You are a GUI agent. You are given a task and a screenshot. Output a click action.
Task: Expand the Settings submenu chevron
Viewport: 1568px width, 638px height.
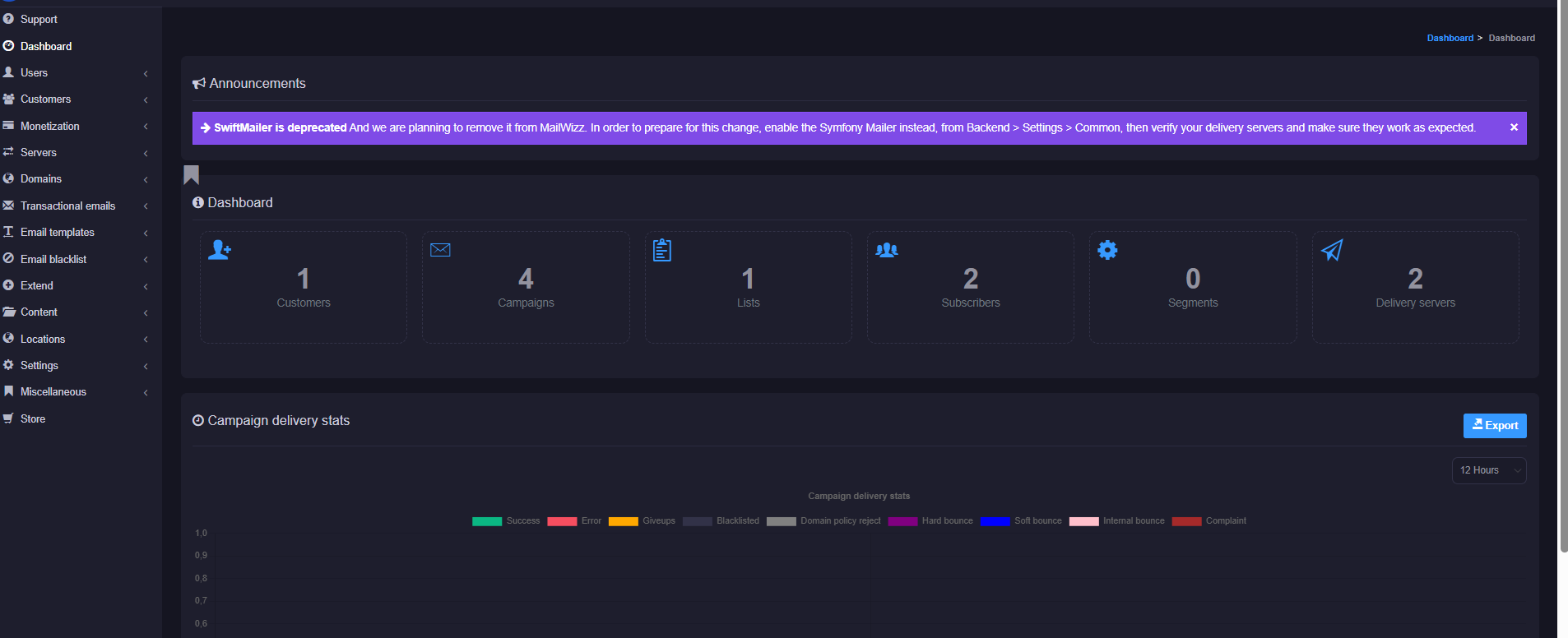[146, 366]
